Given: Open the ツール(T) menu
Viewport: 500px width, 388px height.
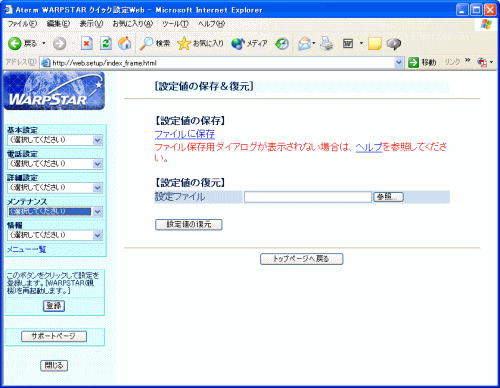Looking at the screenshot, I should 175,24.
